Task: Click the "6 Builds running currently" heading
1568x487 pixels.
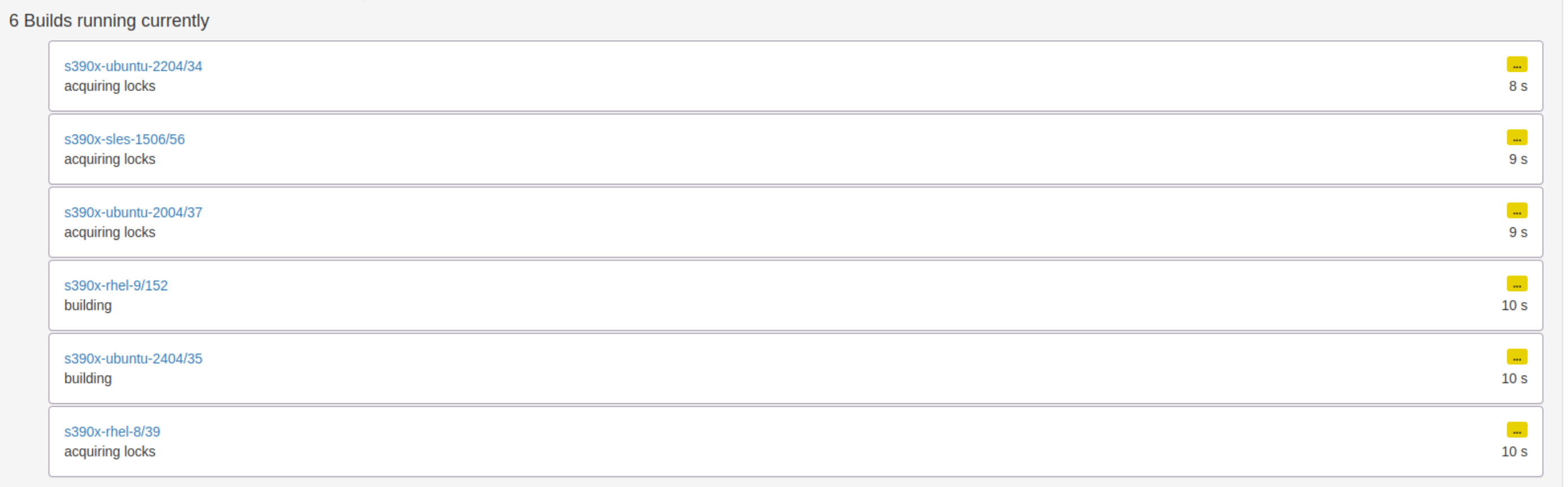Action: (109, 21)
